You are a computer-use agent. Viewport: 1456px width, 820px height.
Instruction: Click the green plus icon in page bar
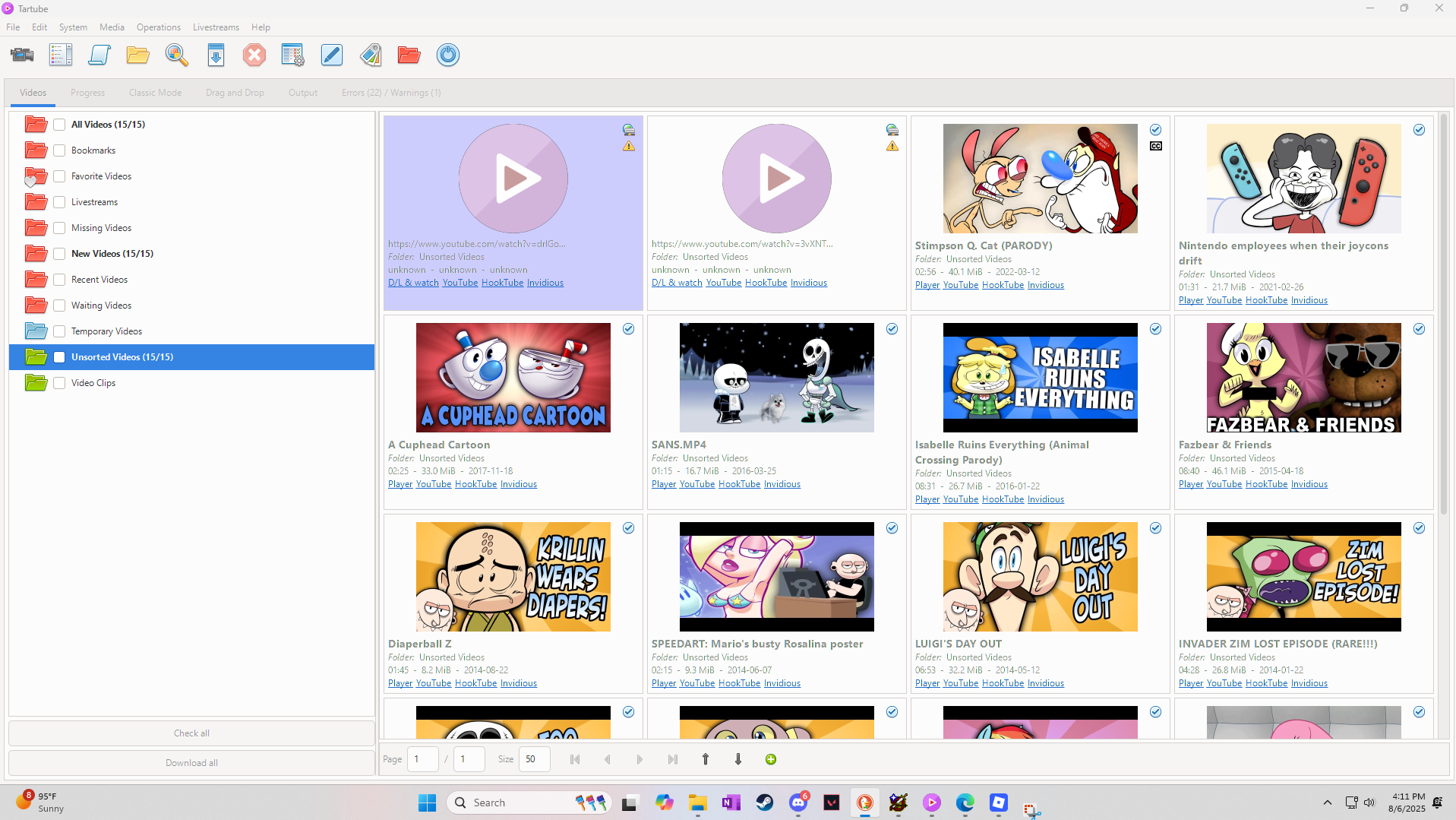771,759
